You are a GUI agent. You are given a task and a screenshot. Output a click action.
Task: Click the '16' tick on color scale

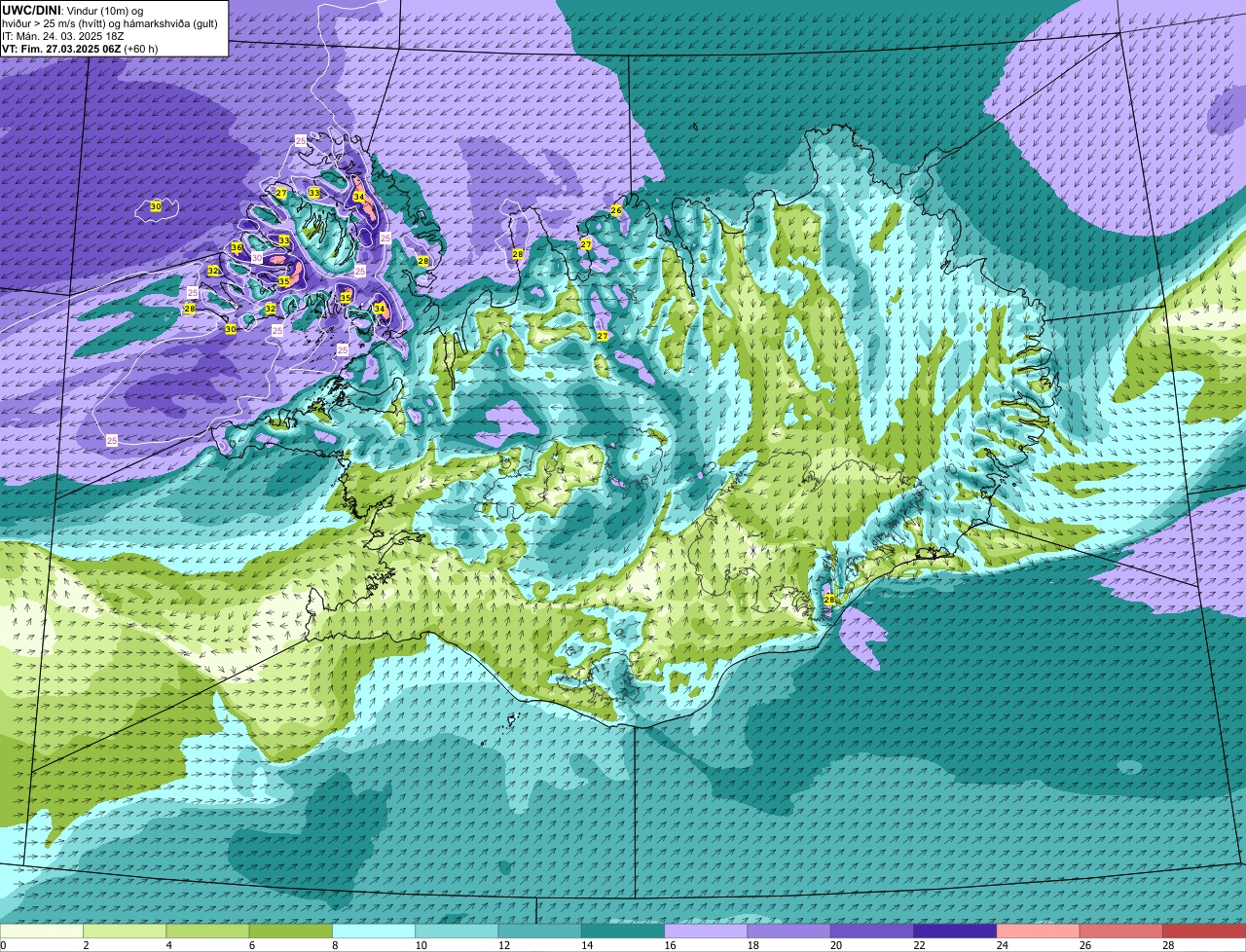pos(669,945)
